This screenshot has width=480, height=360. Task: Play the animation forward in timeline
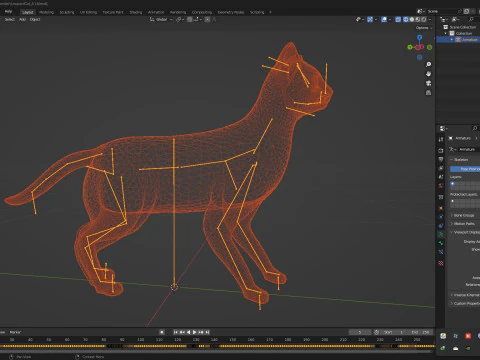tap(195, 332)
